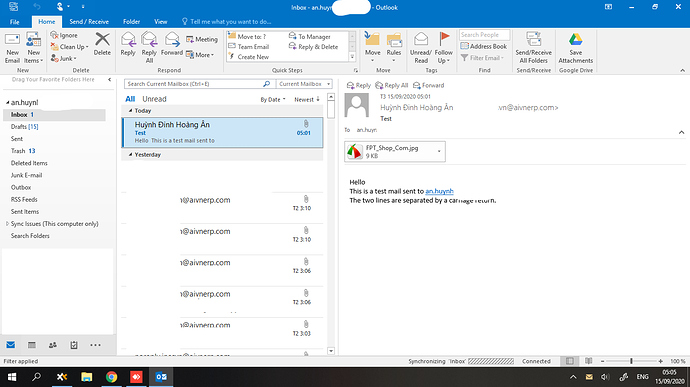Adjust the zoom slider in status bar
690x387 pixels.
(631, 361)
